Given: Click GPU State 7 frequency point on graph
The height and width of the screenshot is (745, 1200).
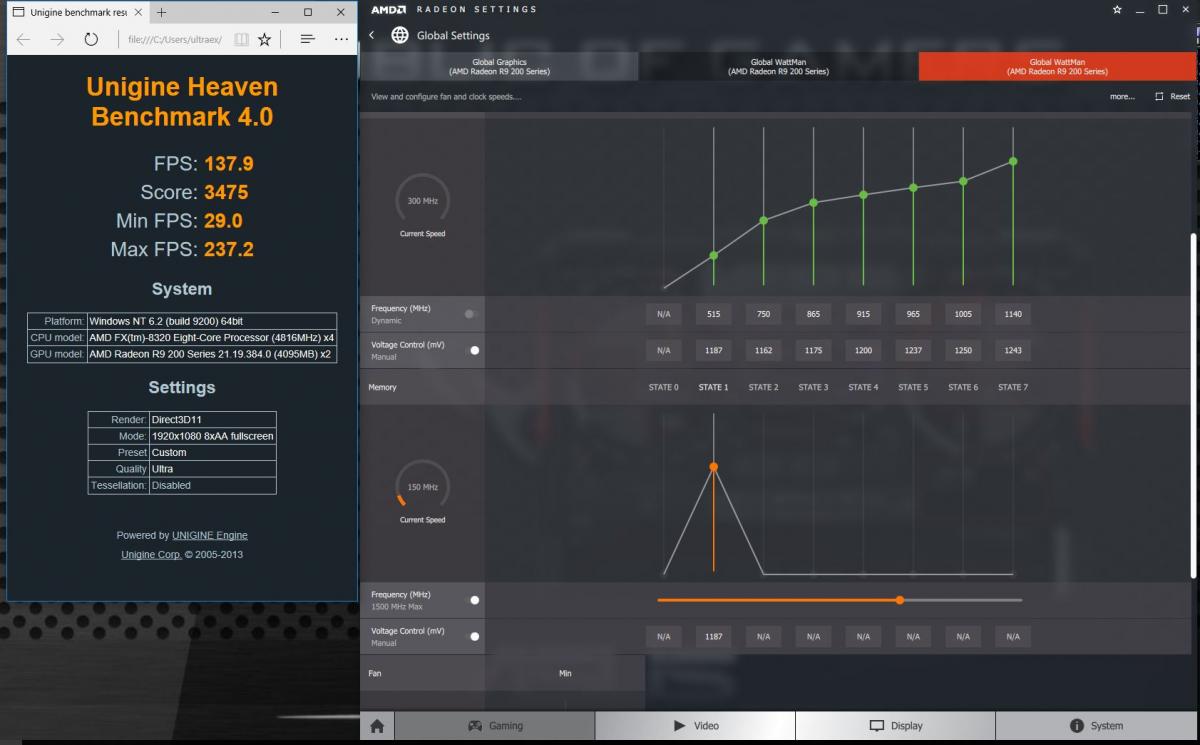Looking at the screenshot, I should coord(1013,161).
